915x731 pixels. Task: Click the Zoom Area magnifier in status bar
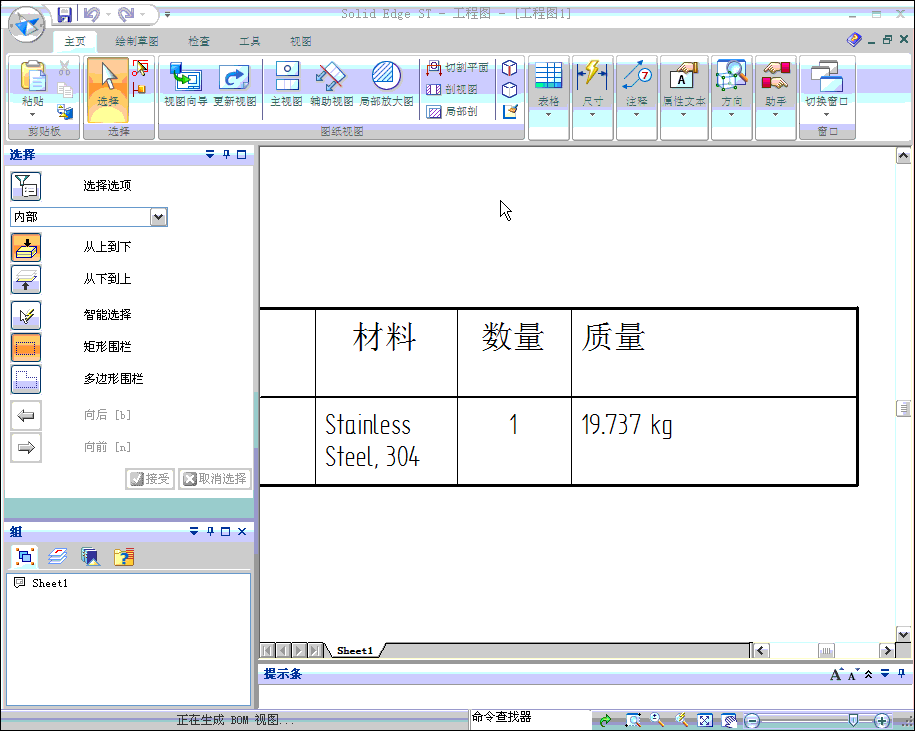click(633, 720)
